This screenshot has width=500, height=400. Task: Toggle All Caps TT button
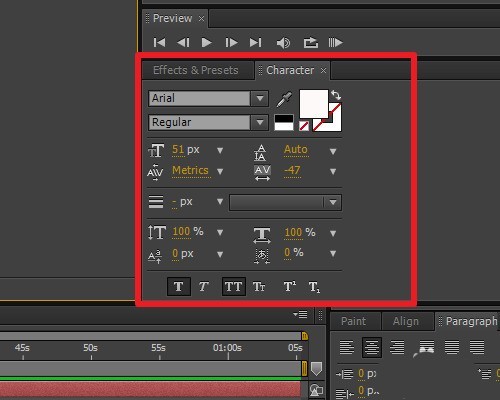(x=234, y=286)
